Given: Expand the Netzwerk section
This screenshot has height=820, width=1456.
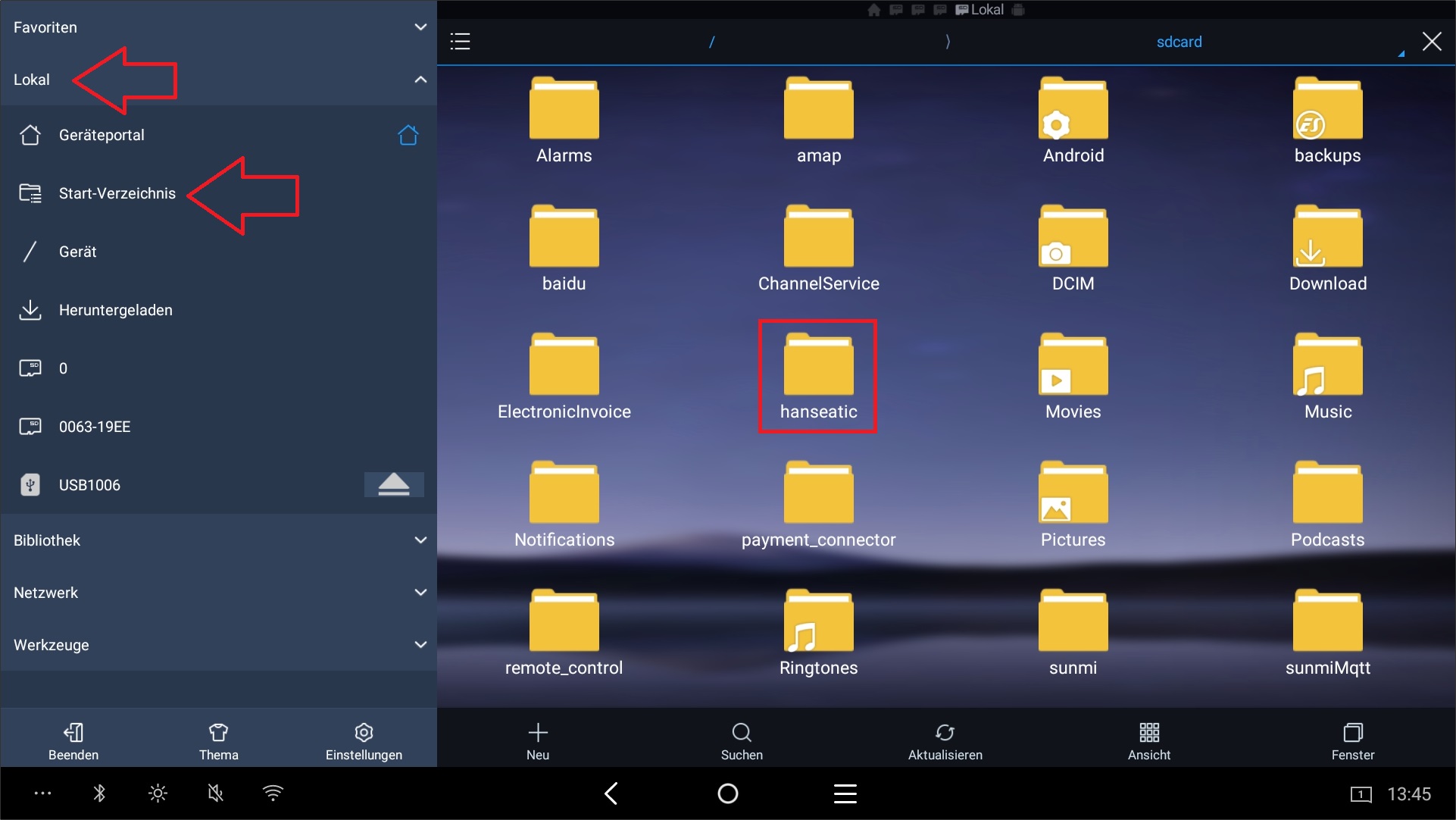Looking at the screenshot, I should [420, 593].
